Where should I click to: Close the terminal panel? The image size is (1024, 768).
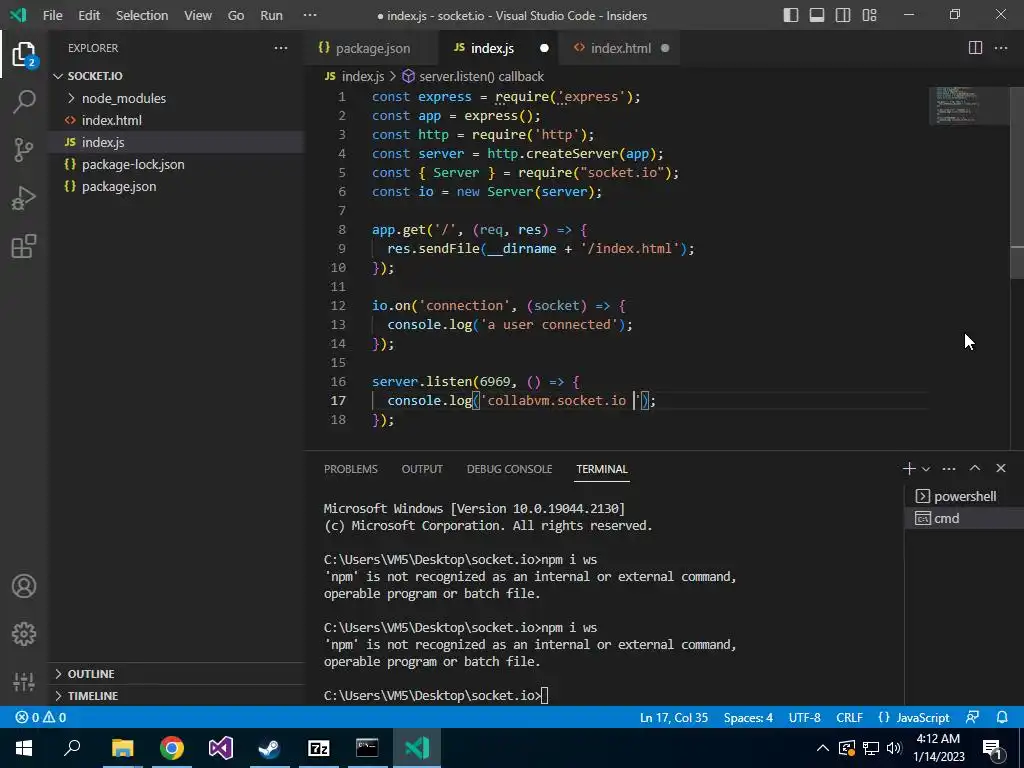click(x=1000, y=468)
